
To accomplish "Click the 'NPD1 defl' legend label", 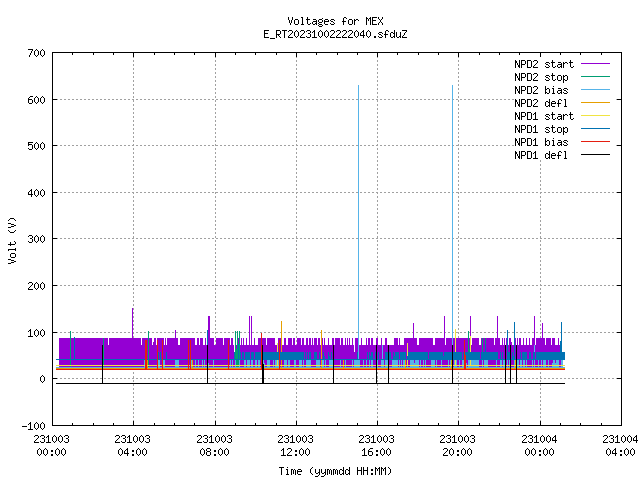I will click(x=541, y=156).
